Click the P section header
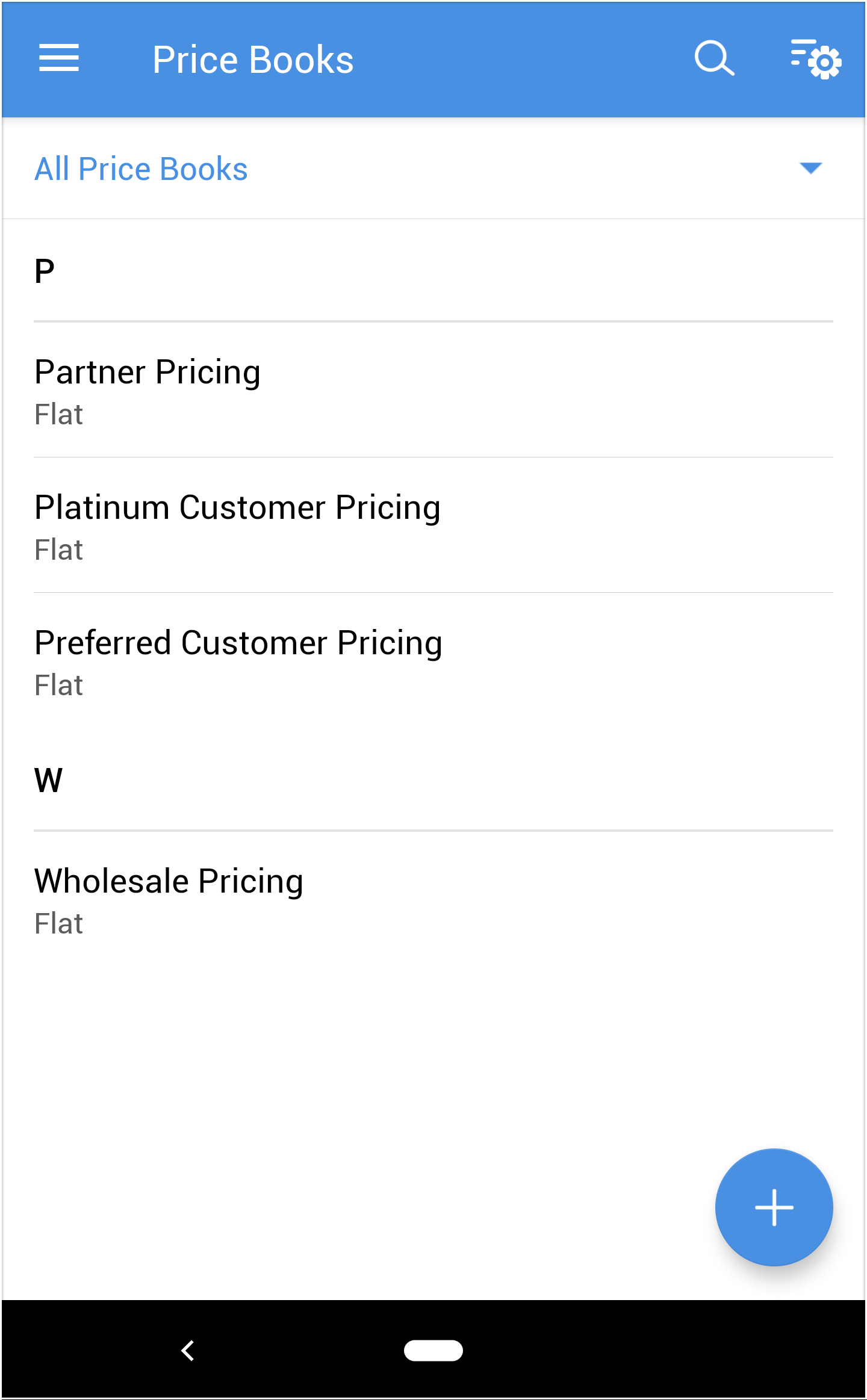This screenshot has width=867, height=1400. coord(45,271)
